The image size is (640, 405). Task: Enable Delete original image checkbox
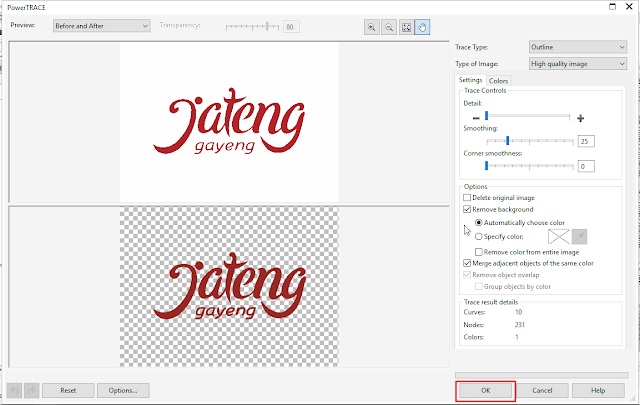[x=467, y=198]
